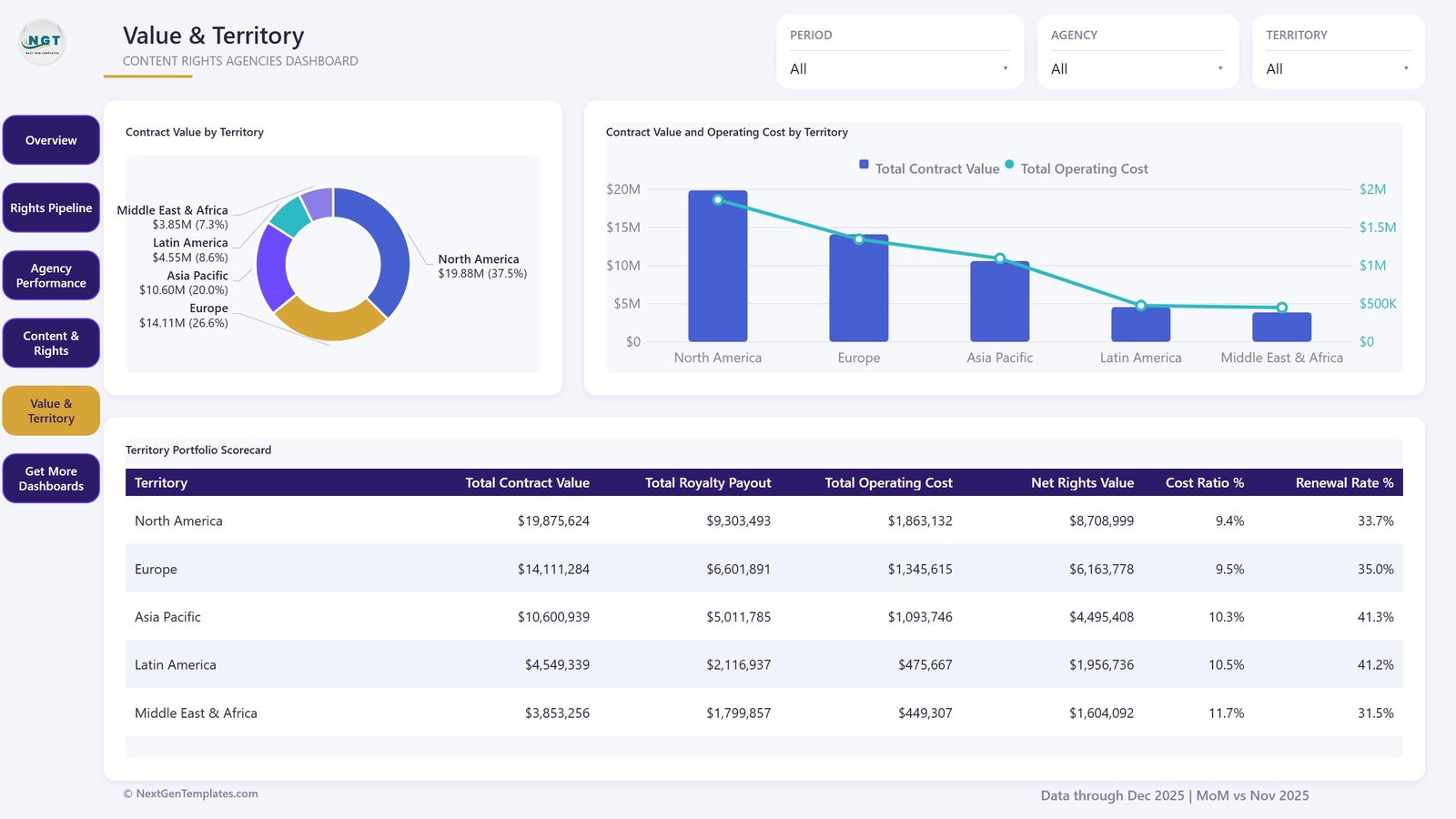Sort by Total Contract Value header
This screenshot has width=1456, height=819.
click(528, 482)
